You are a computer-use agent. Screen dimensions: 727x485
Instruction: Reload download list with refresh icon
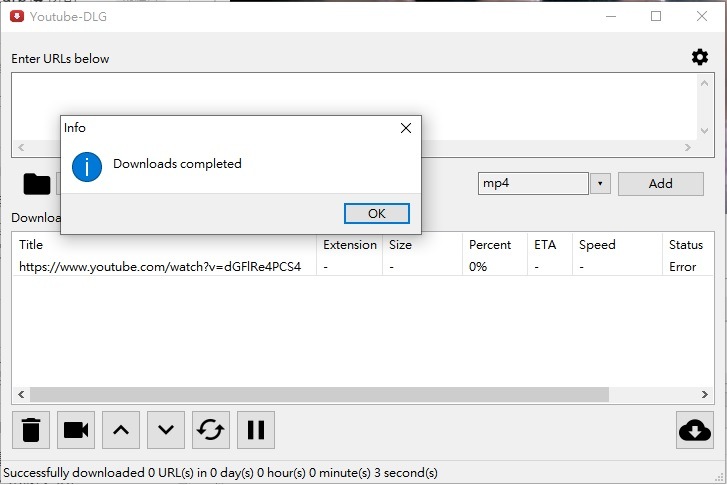(211, 430)
